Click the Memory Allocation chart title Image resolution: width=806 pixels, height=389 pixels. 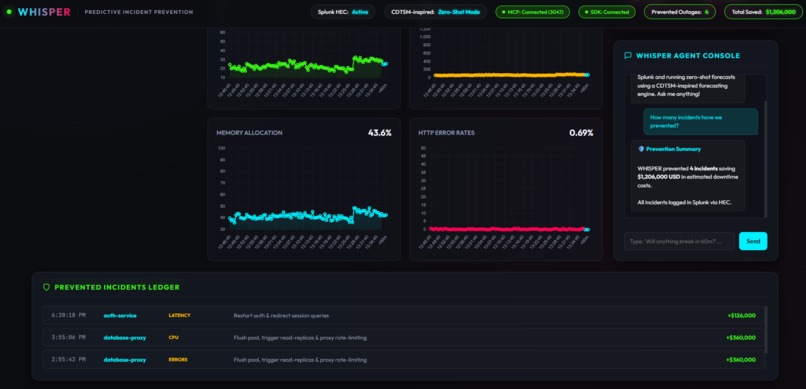point(249,133)
